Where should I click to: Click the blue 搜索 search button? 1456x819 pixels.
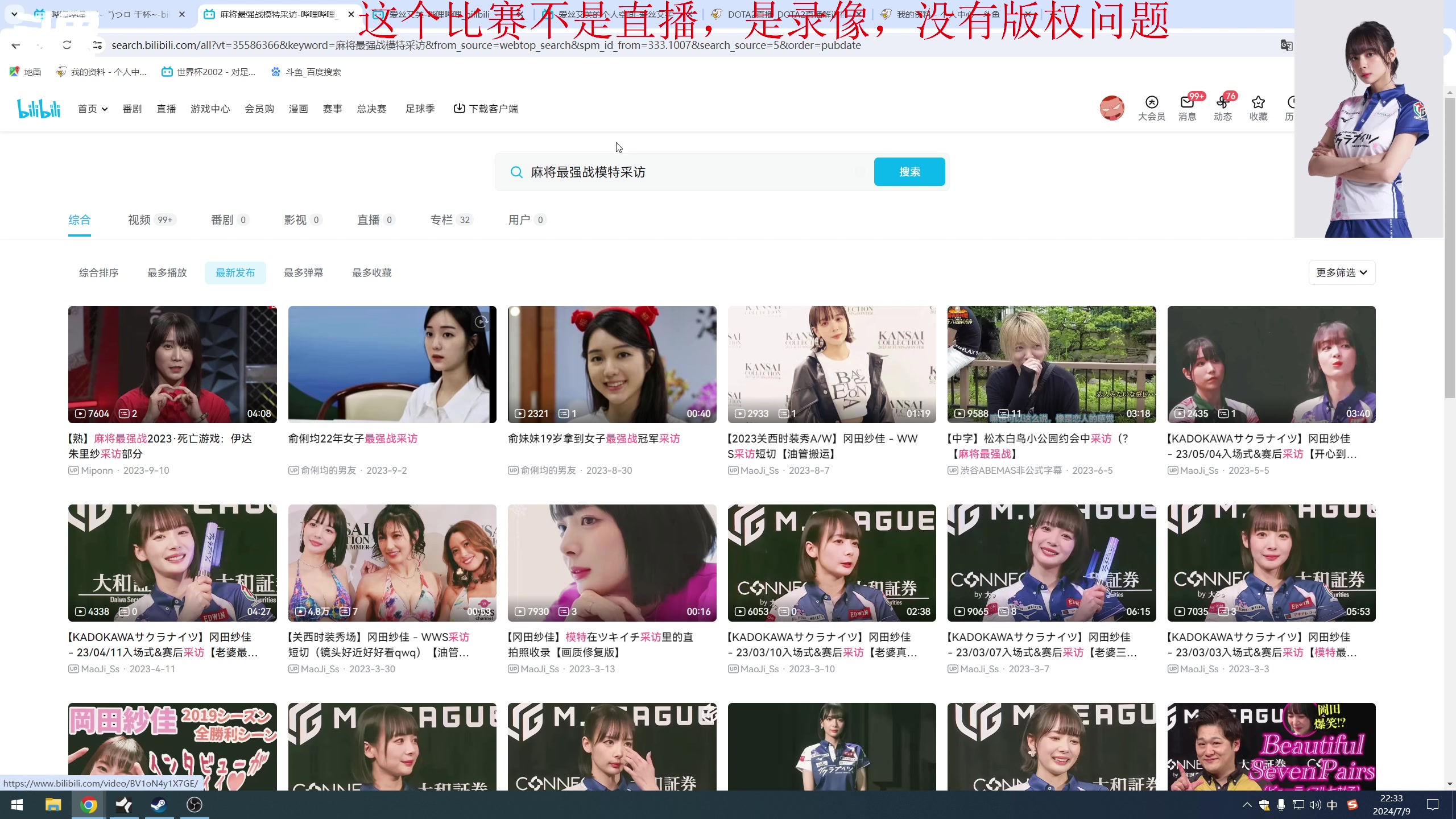(x=909, y=172)
